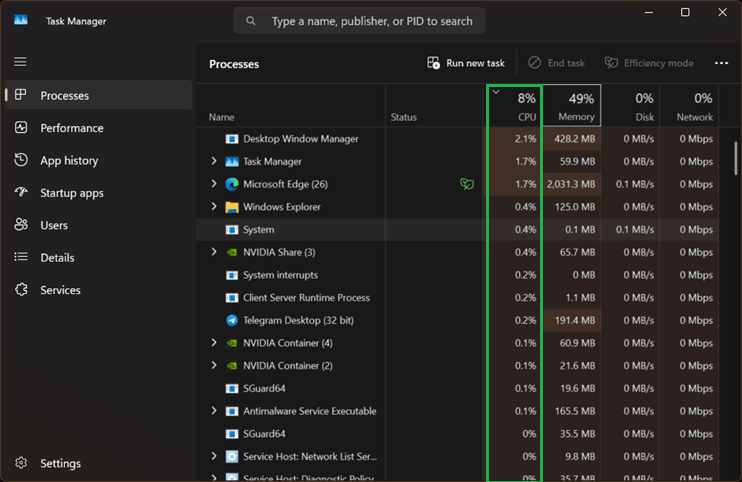Expand the Windows Explorer process group
The height and width of the screenshot is (482, 742).
tap(214, 206)
